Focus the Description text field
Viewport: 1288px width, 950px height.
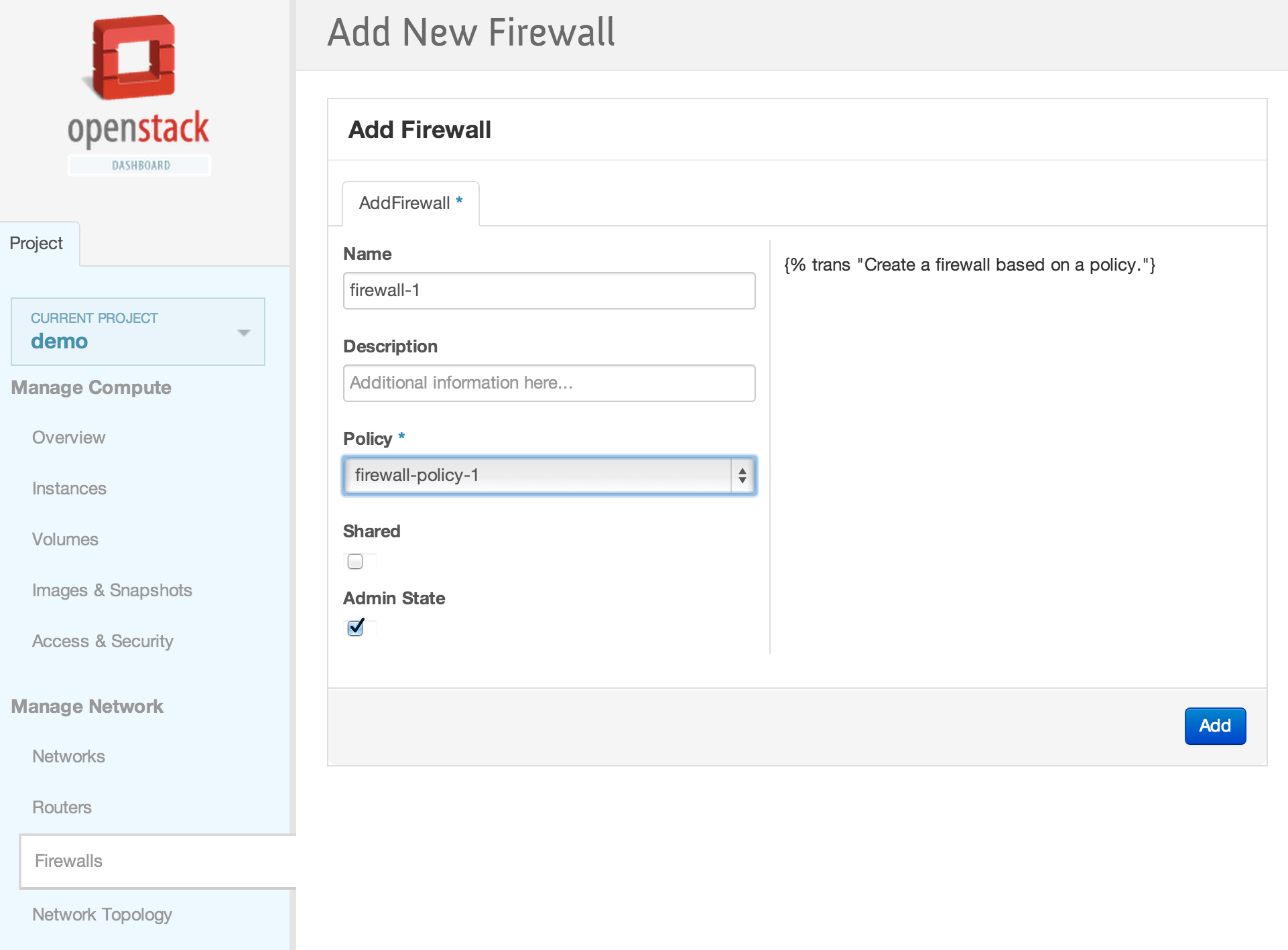549,383
